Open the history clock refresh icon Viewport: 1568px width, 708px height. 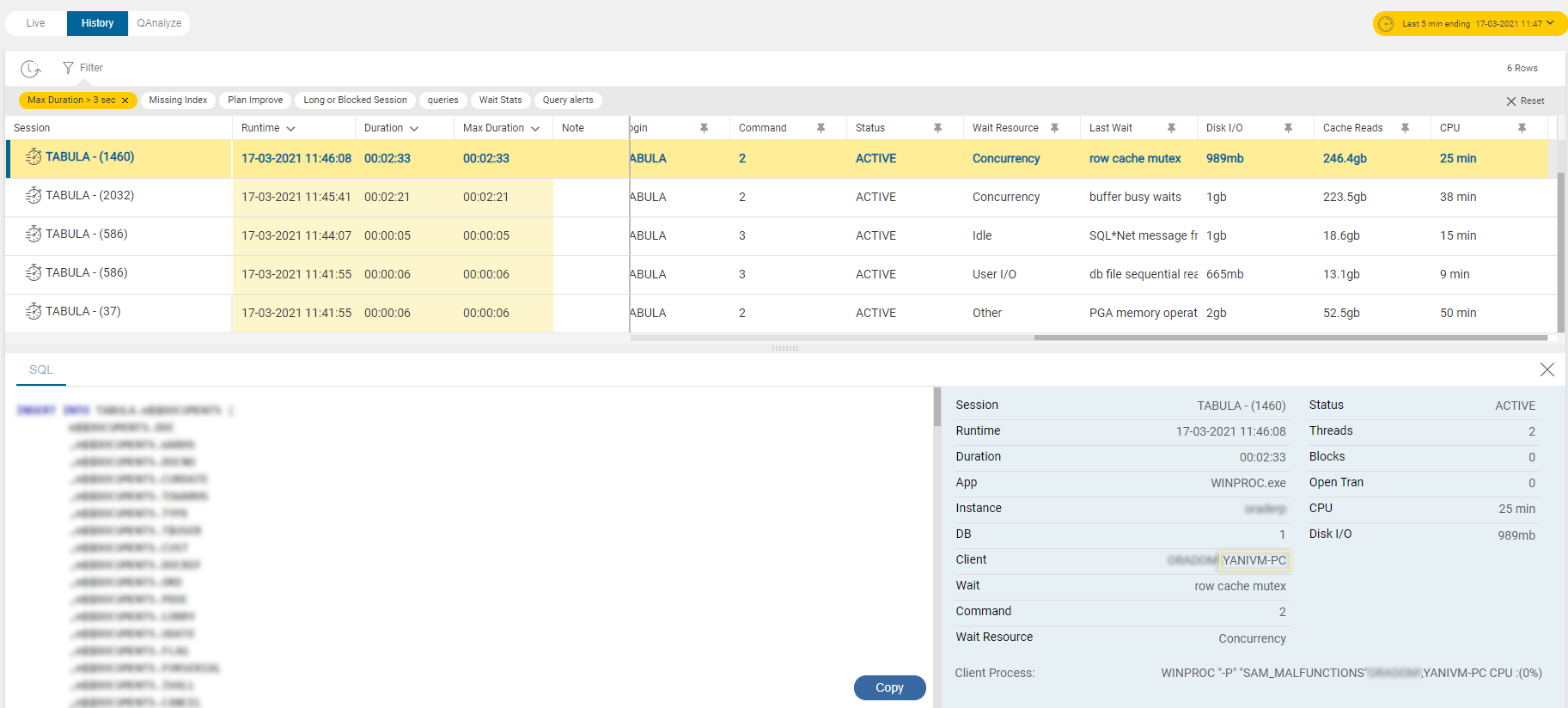pyautogui.click(x=31, y=69)
